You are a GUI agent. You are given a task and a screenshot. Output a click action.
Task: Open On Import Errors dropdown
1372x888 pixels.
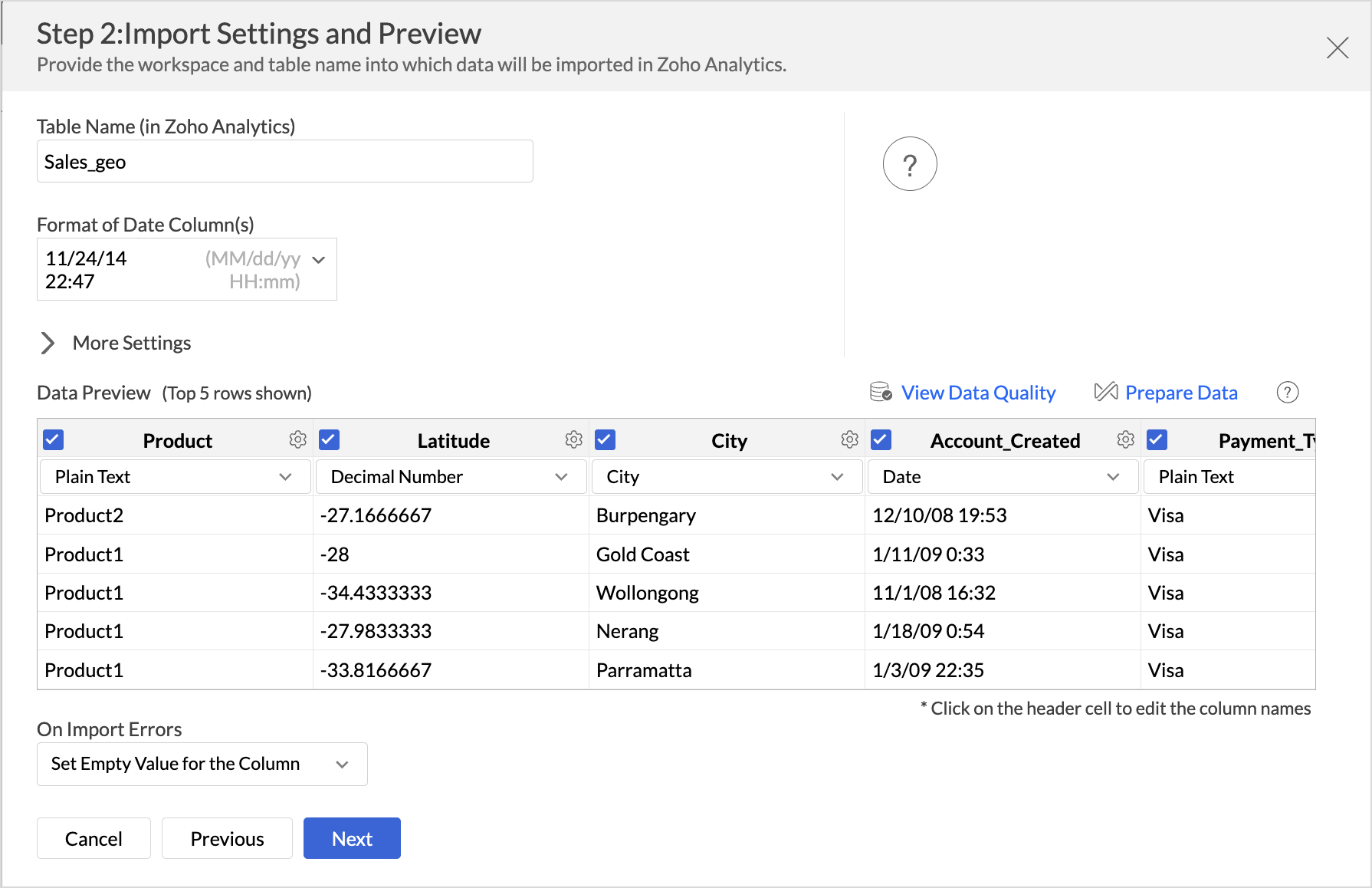tap(202, 764)
